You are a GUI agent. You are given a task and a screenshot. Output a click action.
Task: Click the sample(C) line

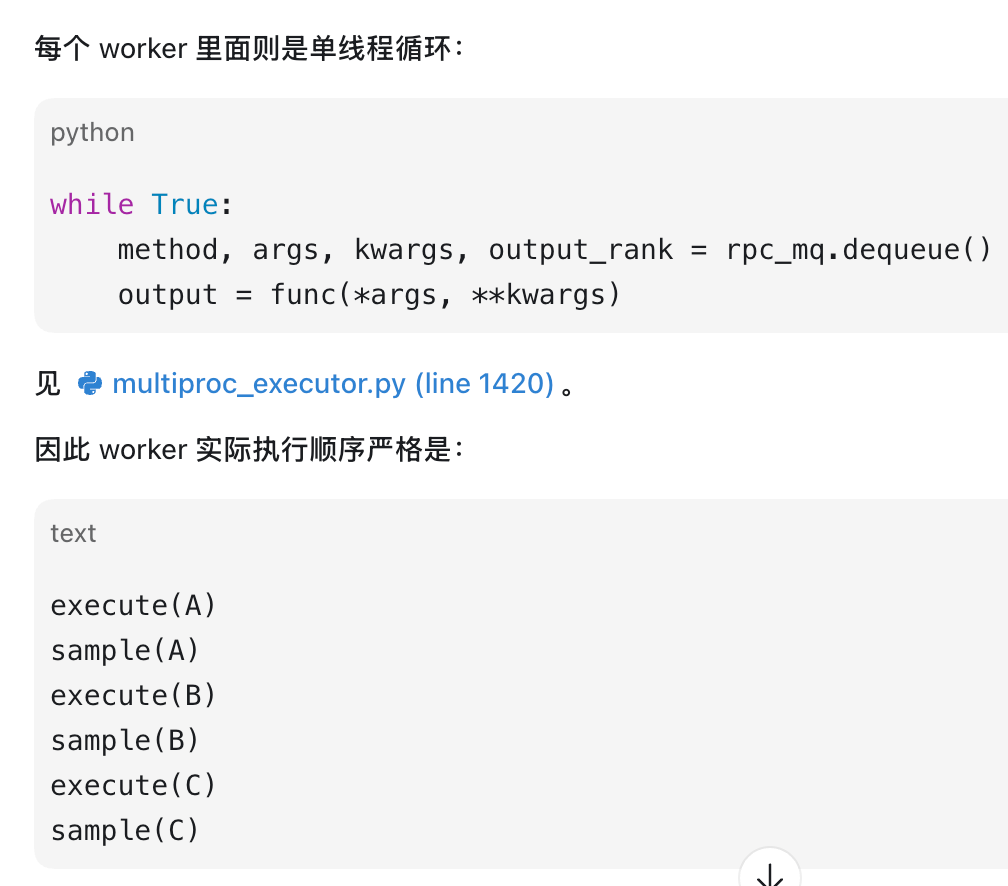[125, 831]
